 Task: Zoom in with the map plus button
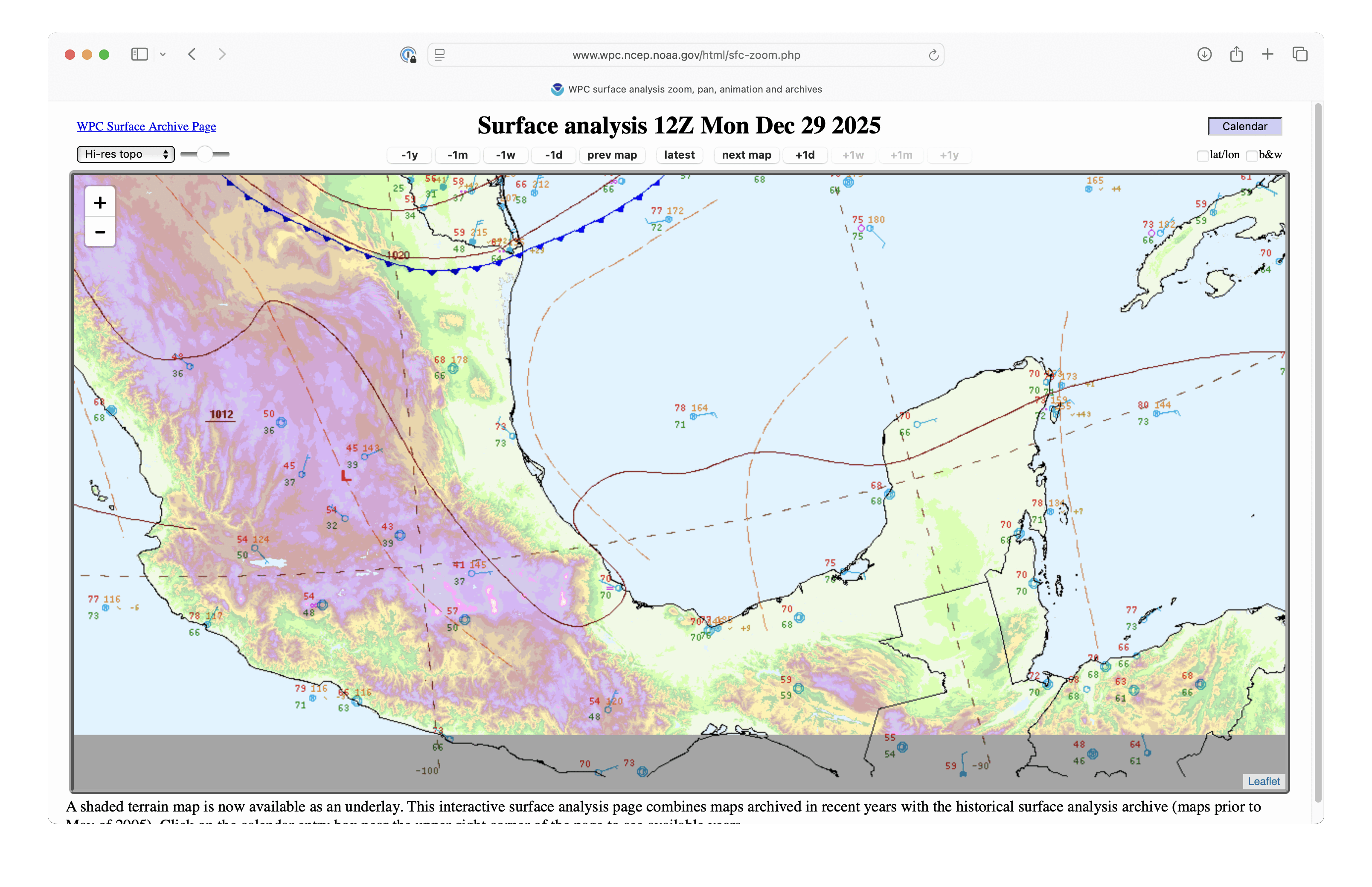pyautogui.click(x=100, y=203)
